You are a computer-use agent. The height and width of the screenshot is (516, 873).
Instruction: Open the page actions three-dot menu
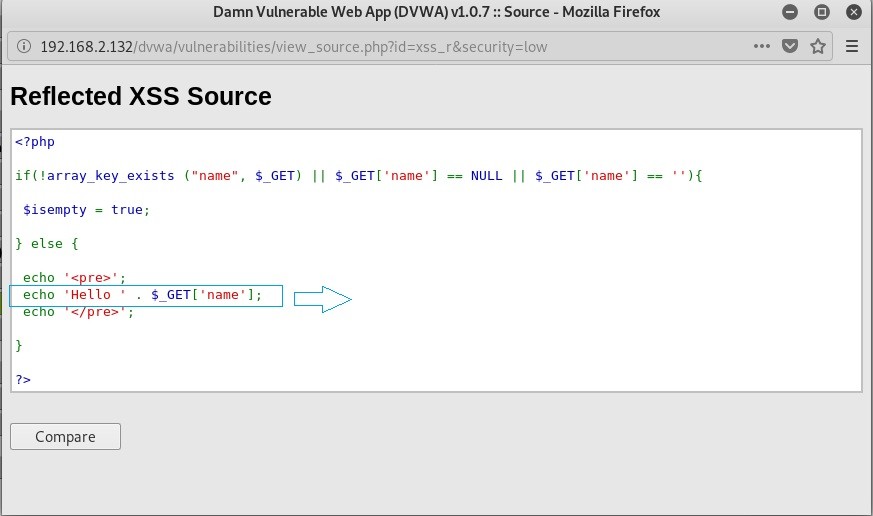pyautogui.click(x=762, y=47)
